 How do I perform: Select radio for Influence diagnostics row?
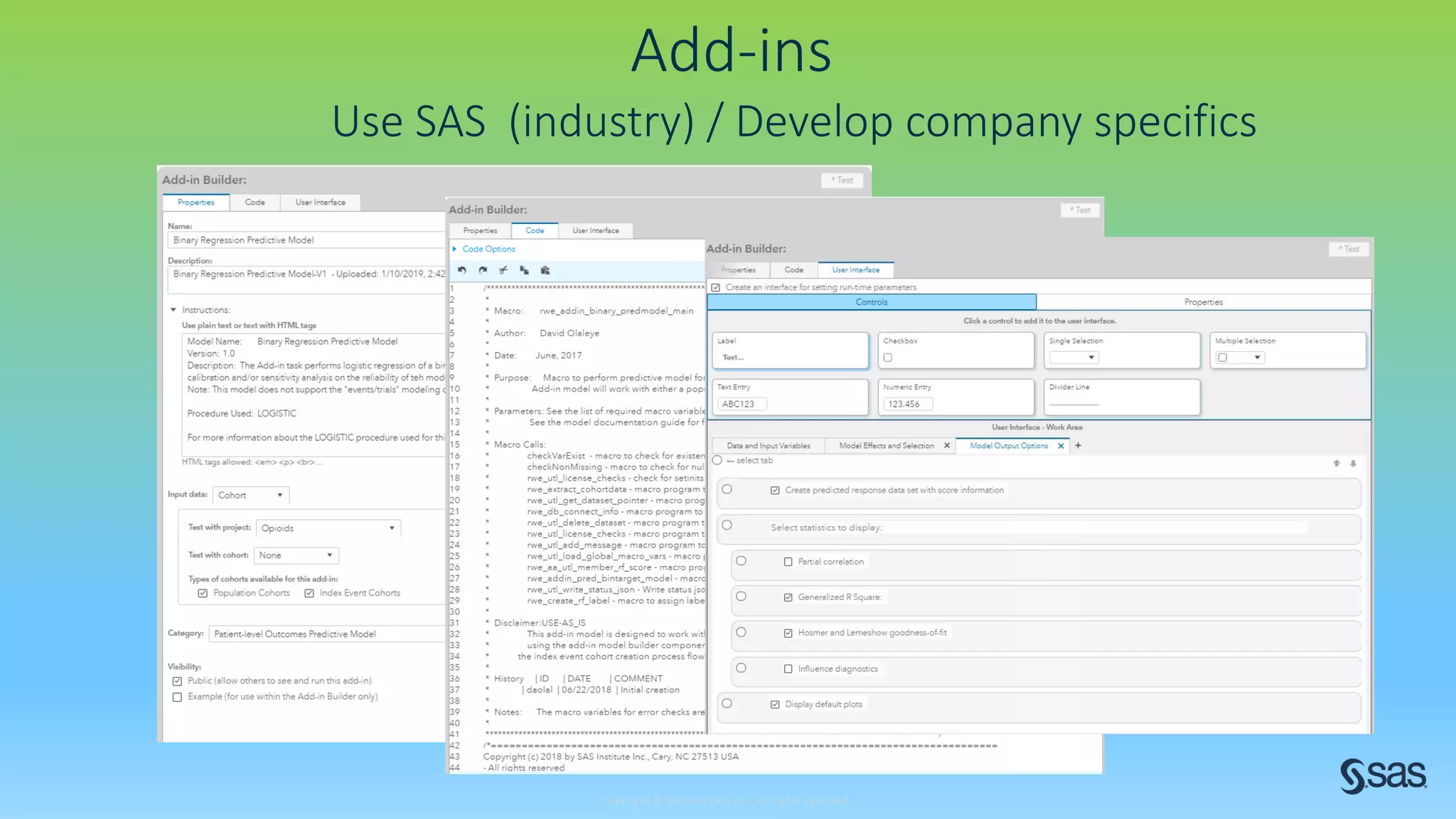click(741, 668)
